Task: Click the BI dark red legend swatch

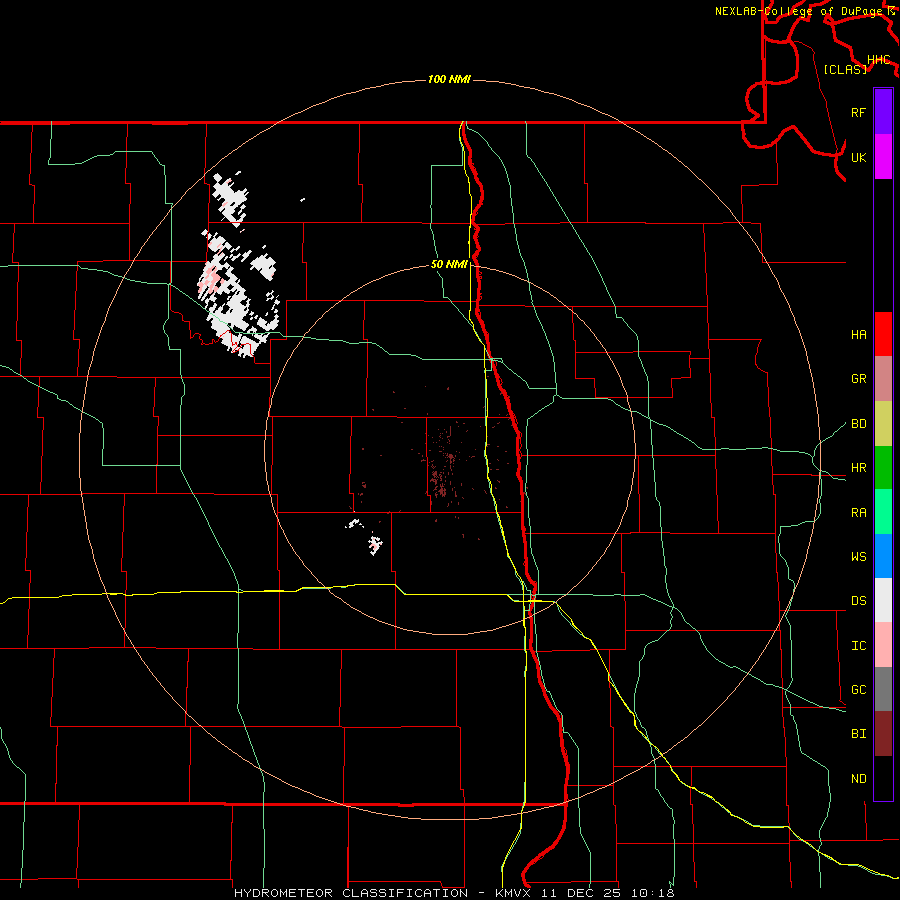Action: pyautogui.click(x=883, y=734)
